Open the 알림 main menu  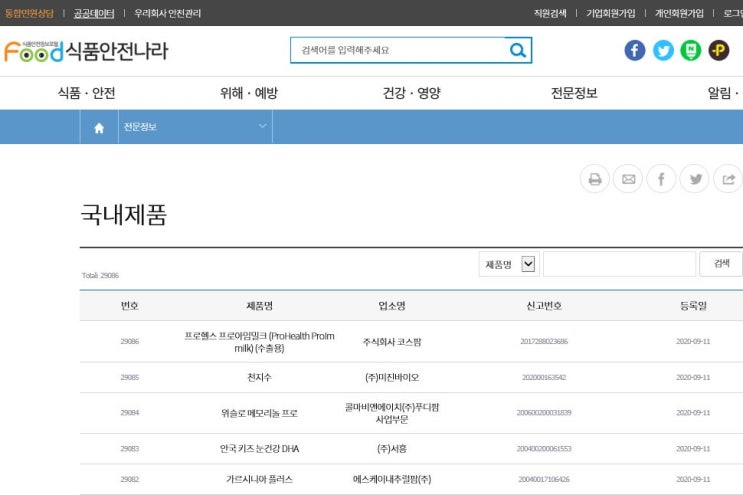coord(723,93)
